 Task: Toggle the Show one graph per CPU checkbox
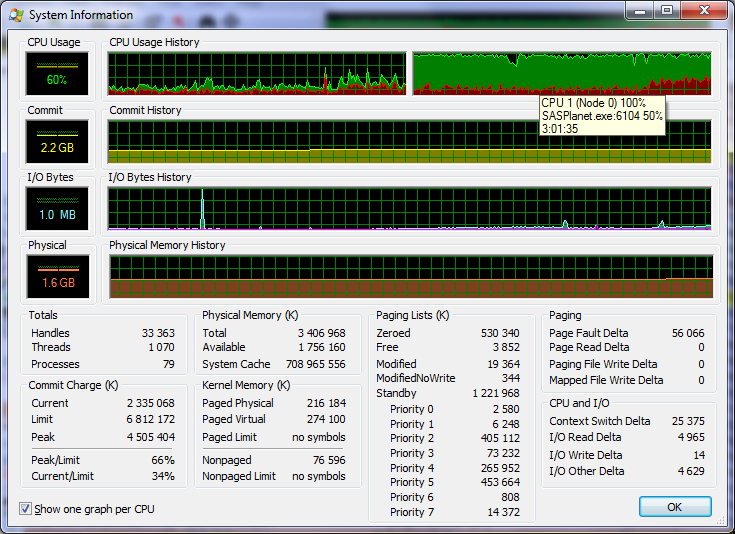pyautogui.click(x=25, y=509)
